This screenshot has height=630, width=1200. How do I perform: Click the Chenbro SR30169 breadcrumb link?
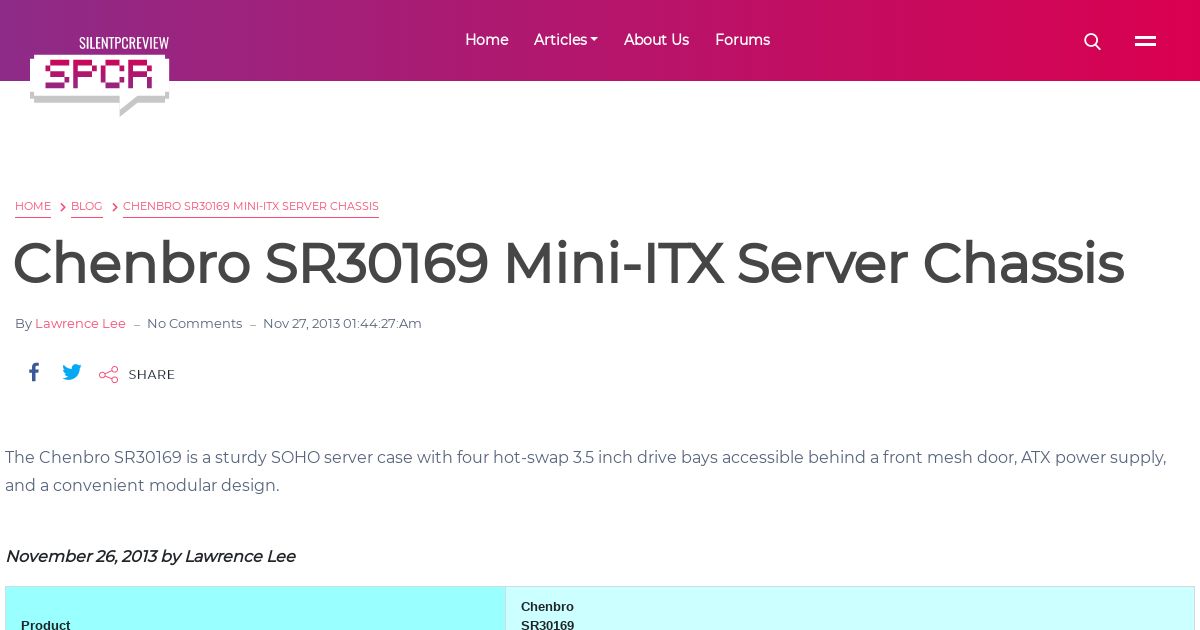tap(251, 206)
